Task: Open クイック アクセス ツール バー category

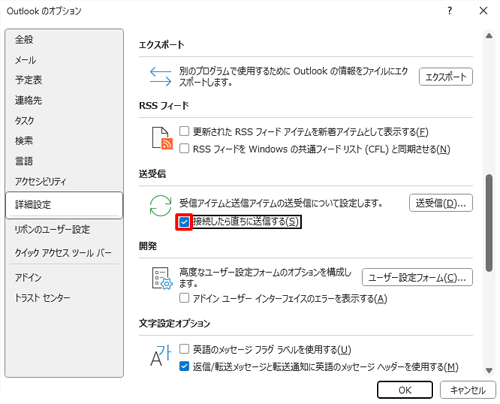Action: [64, 253]
